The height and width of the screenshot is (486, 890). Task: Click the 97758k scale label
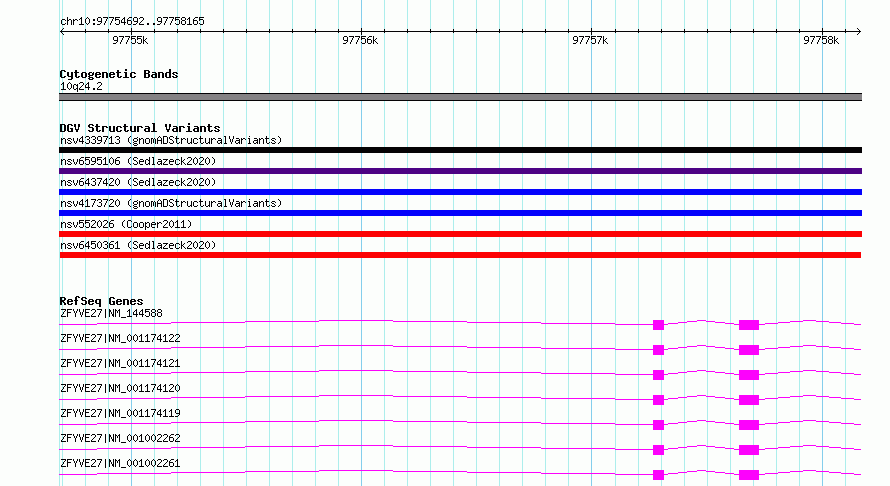click(821, 40)
